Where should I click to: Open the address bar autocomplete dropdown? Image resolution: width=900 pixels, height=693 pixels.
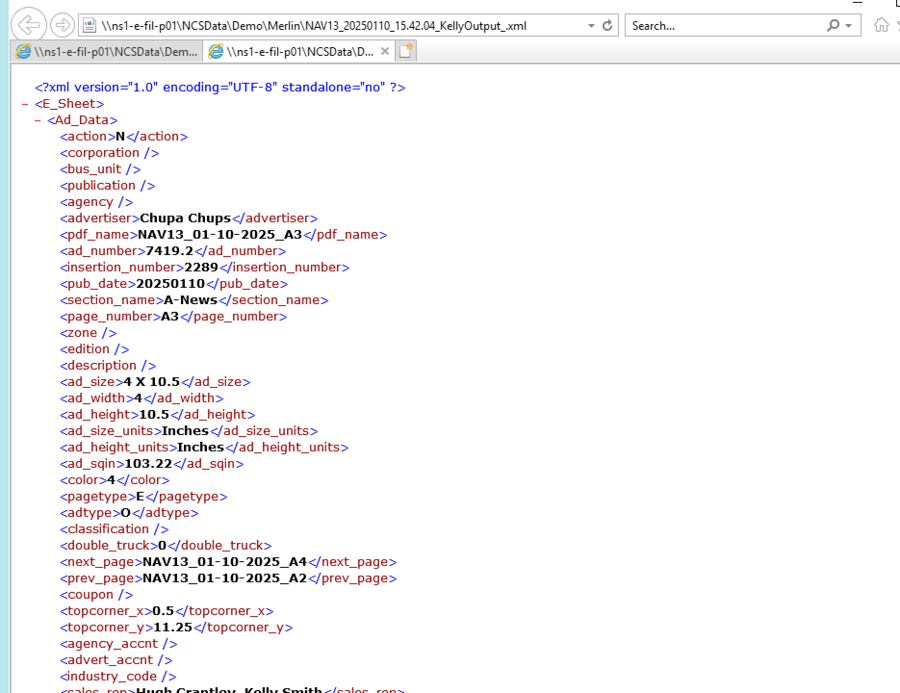pos(591,25)
